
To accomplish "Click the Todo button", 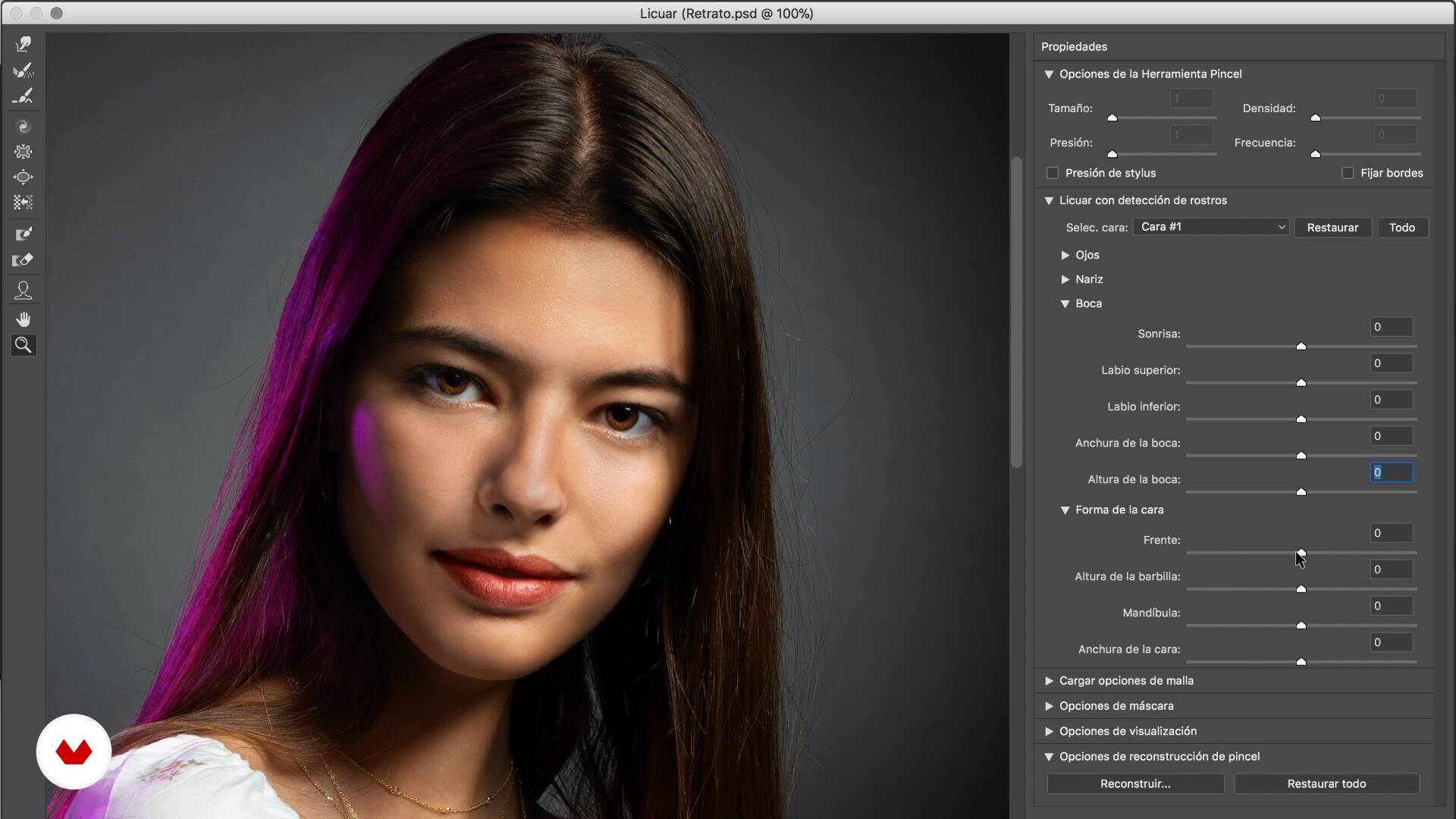I will (x=1401, y=227).
